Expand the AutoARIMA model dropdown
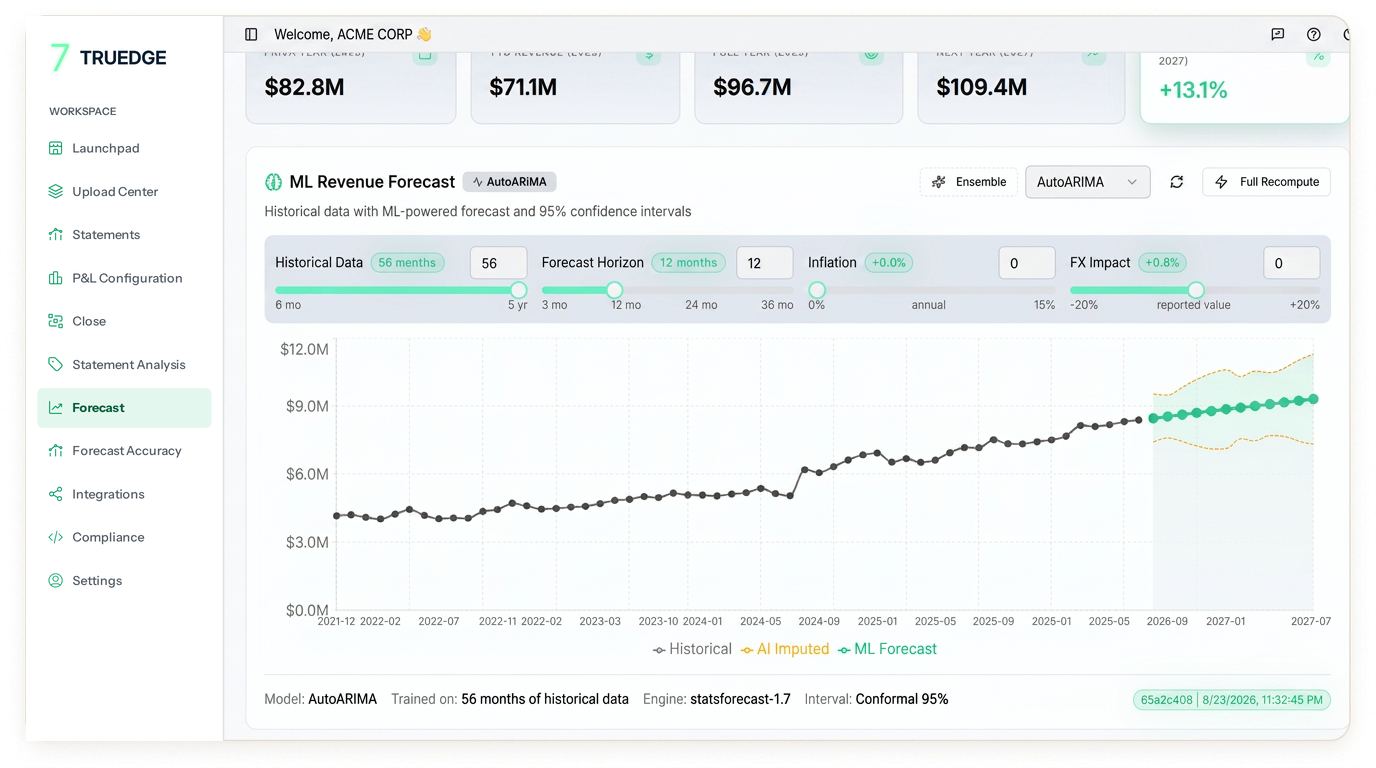 [x=1087, y=182]
